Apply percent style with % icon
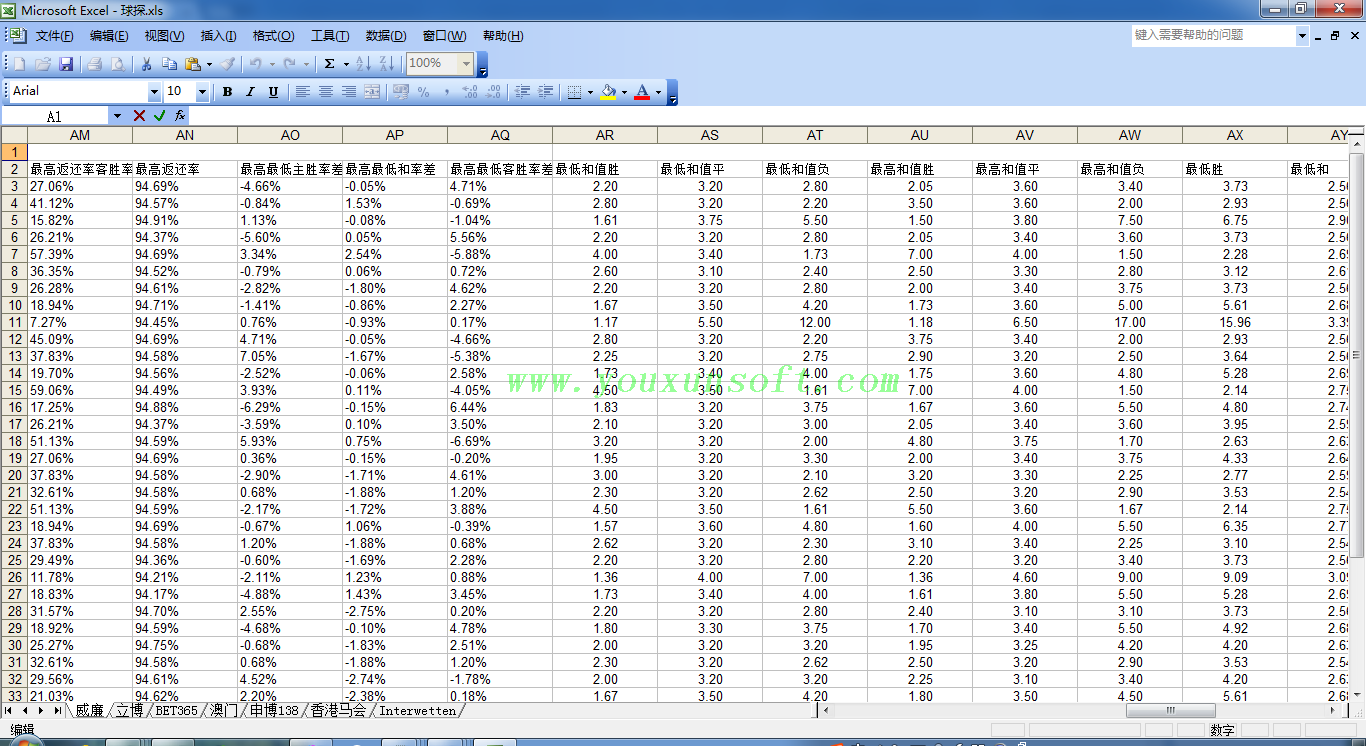The height and width of the screenshot is (746, 1366). (424, 92)
